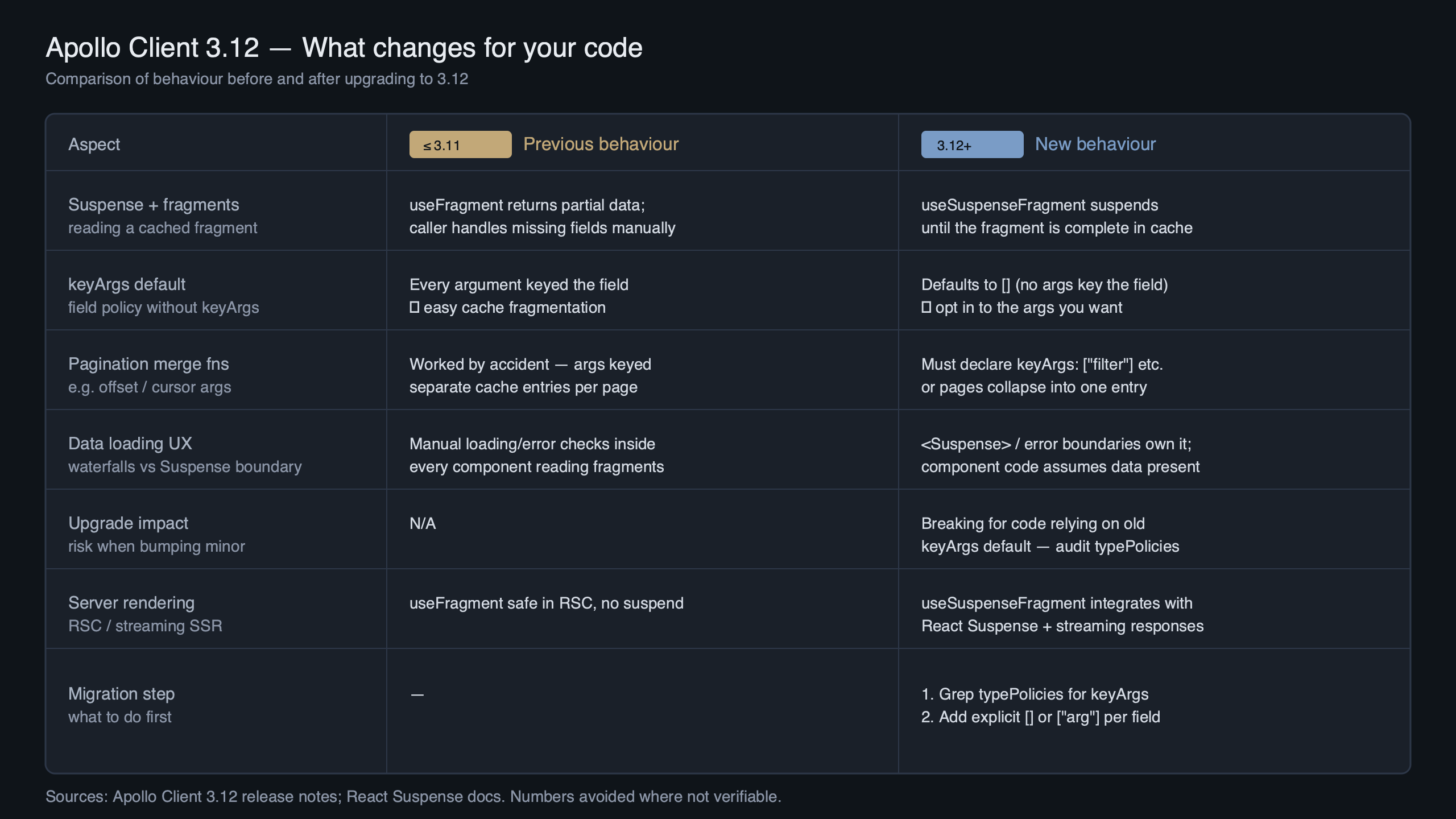Toggle the Aspect column header
Viewport: 1456px width, 819px height.
click(94, 144)
